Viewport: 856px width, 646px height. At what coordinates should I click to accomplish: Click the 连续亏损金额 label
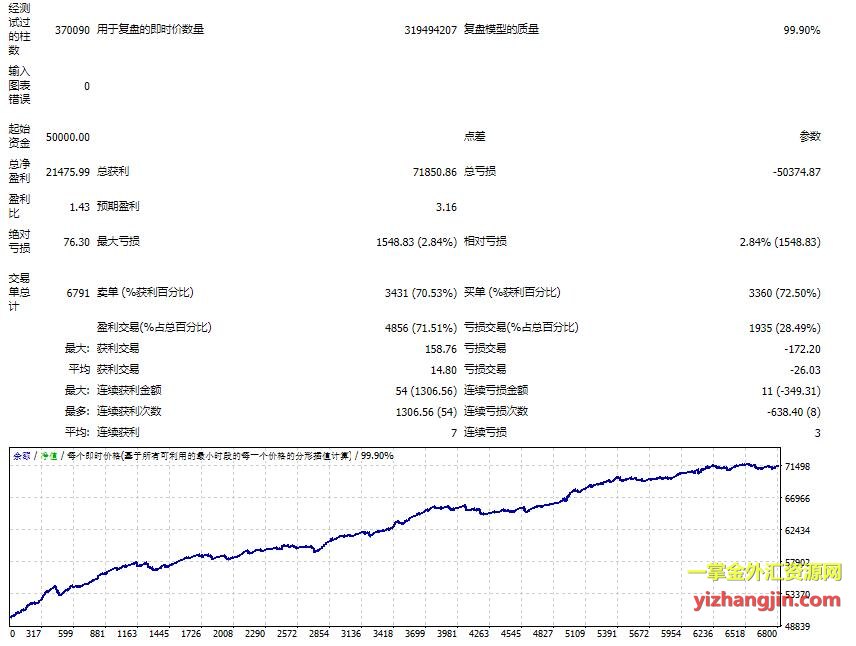pos(496,390)
